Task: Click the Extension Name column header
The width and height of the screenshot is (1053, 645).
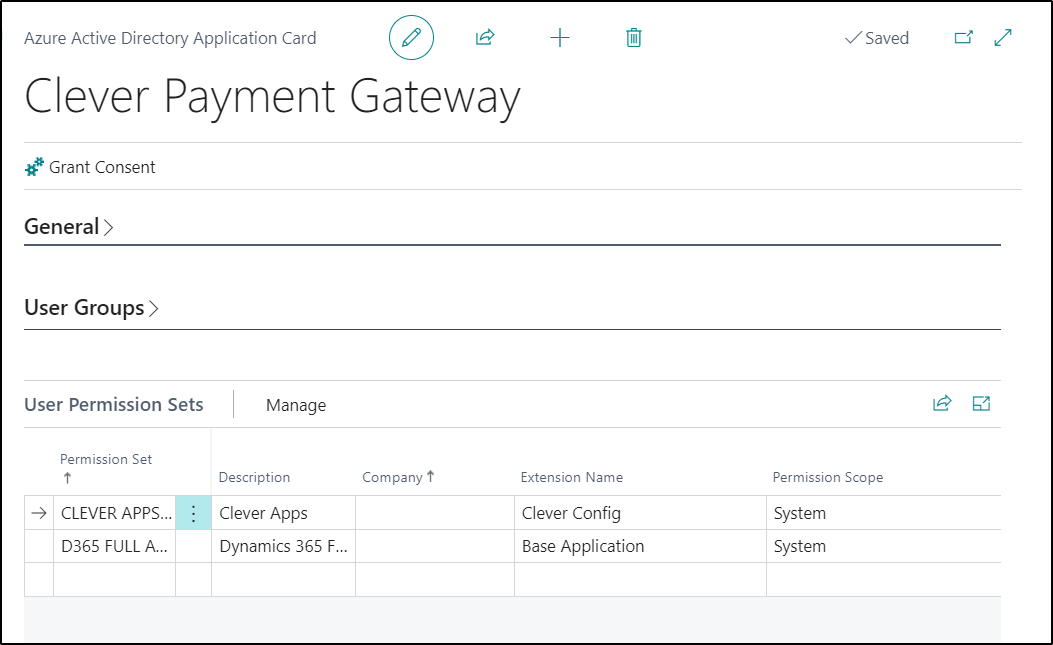Action: (x=571, y=477)
